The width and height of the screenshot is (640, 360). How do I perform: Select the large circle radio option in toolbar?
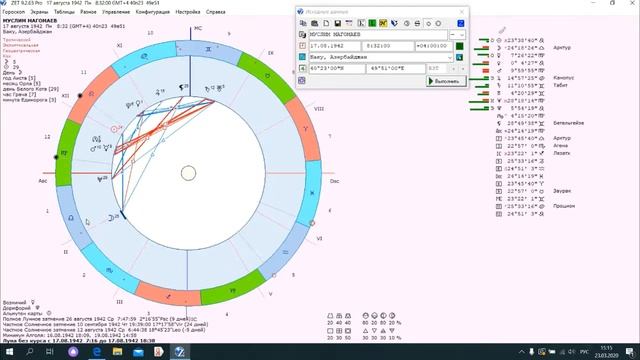click(438, 24)
